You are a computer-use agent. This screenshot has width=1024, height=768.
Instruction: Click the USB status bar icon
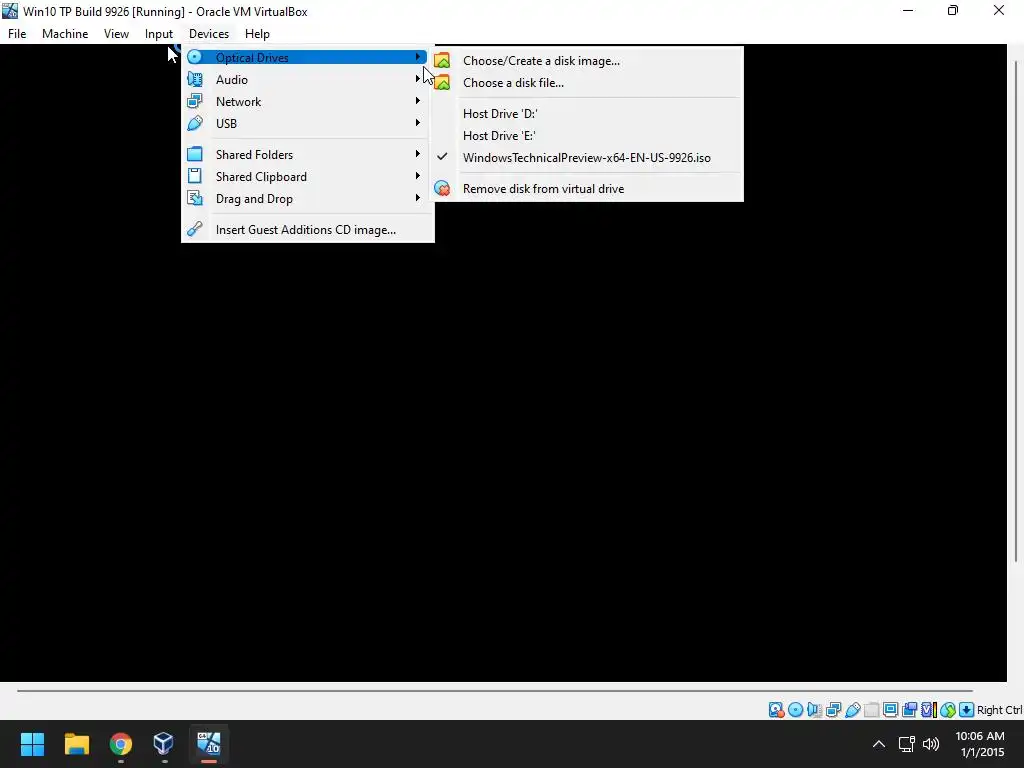pos(852,710)
